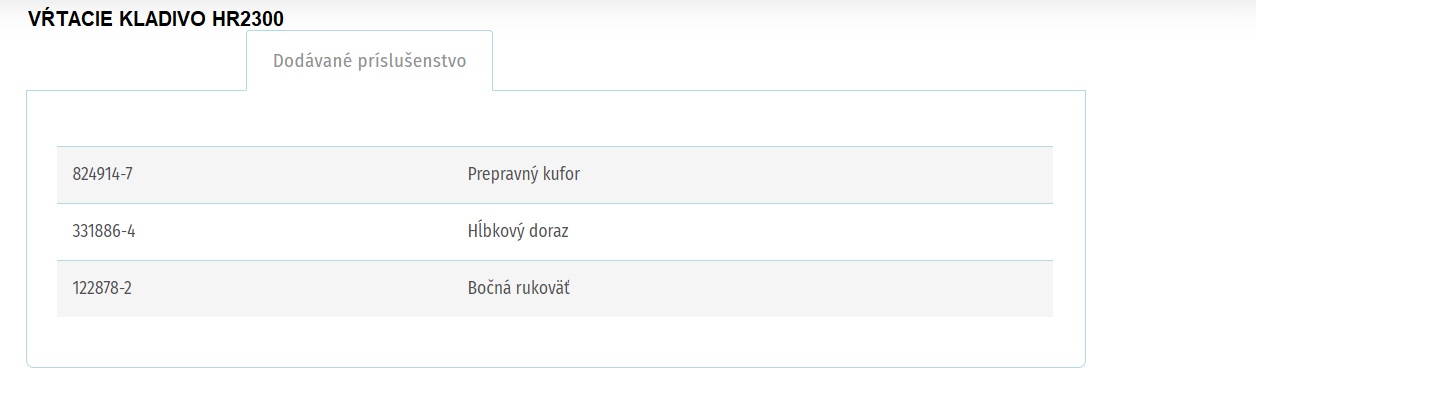Select the word rukoväť
The width and height of the screenshot is (1450, 394).
543,288
